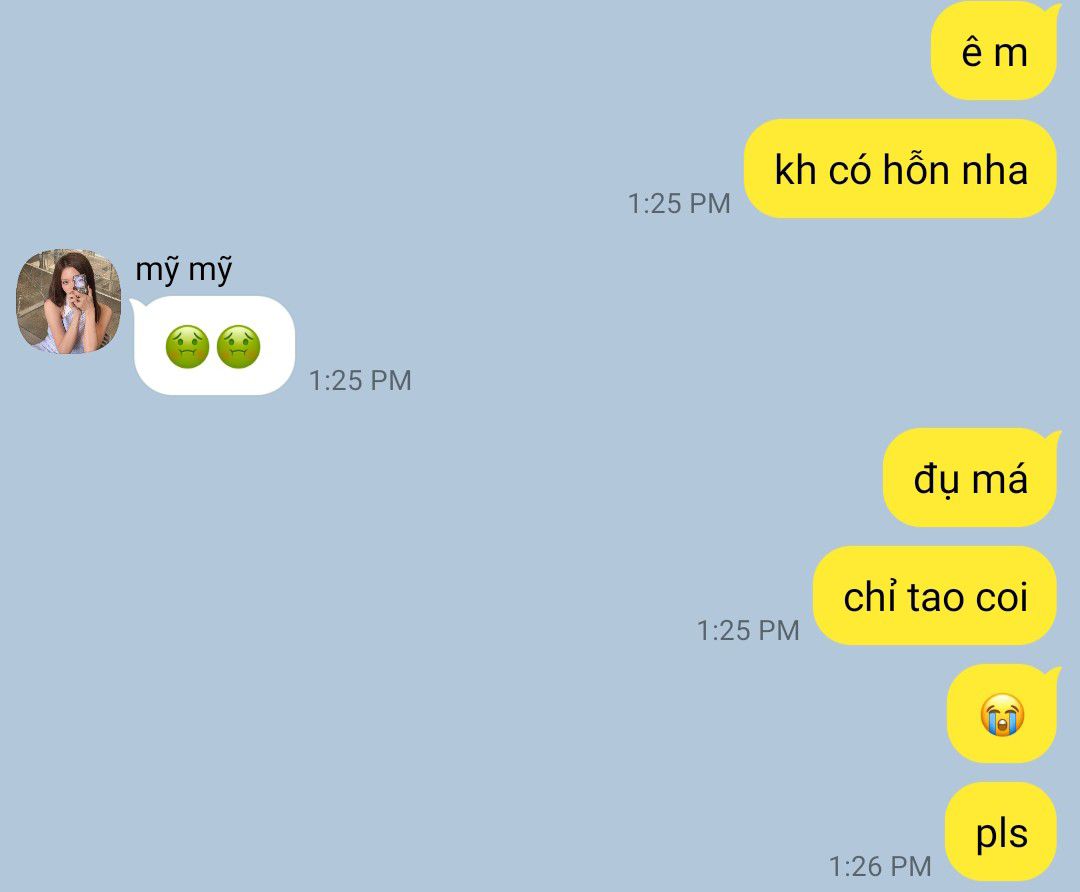Tap the "chỉ tao coi" message bubble
1080x892 pixels.
(935, 596)
